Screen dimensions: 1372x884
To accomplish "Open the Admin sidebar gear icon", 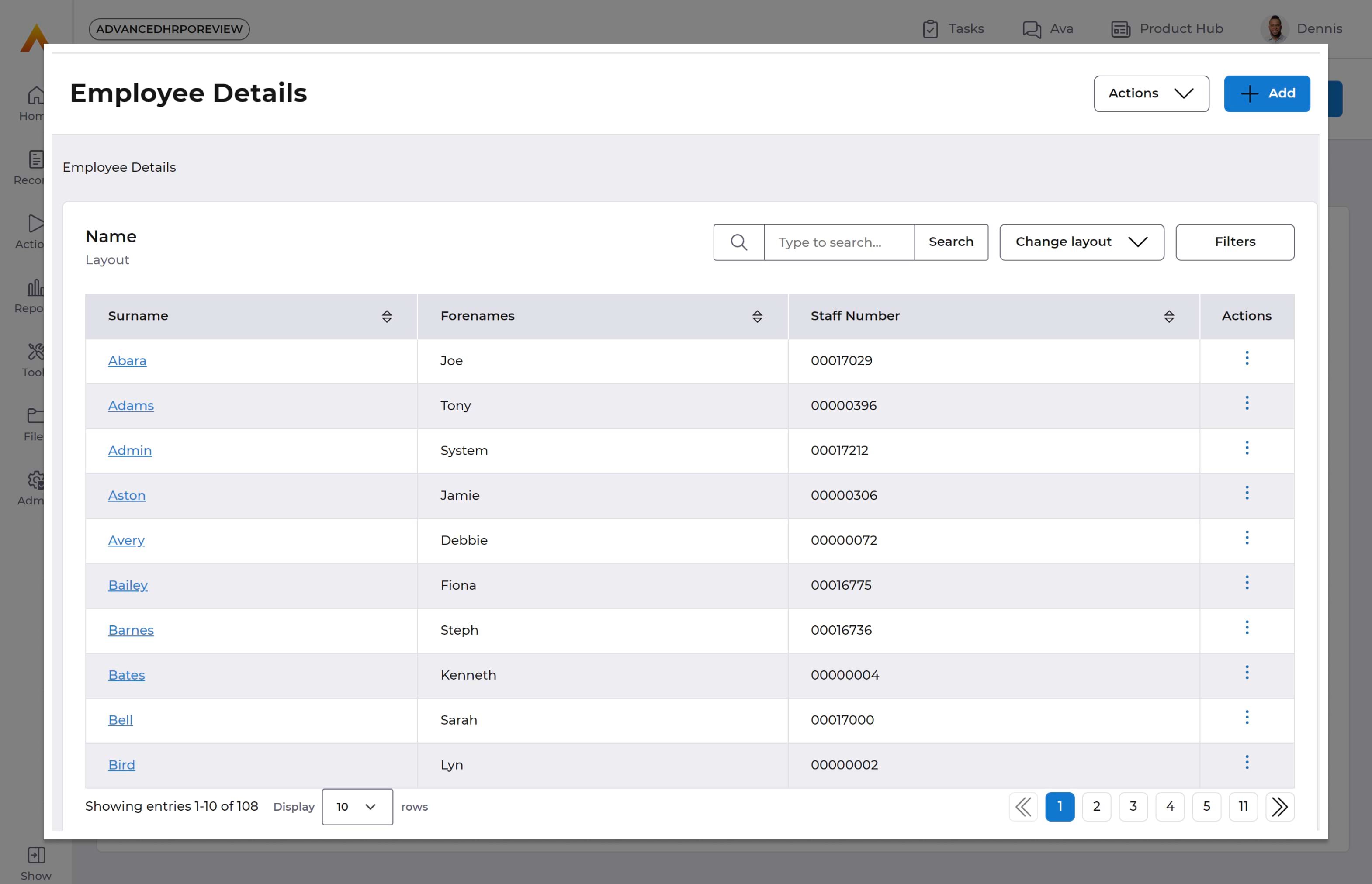I will click(36, 480).
